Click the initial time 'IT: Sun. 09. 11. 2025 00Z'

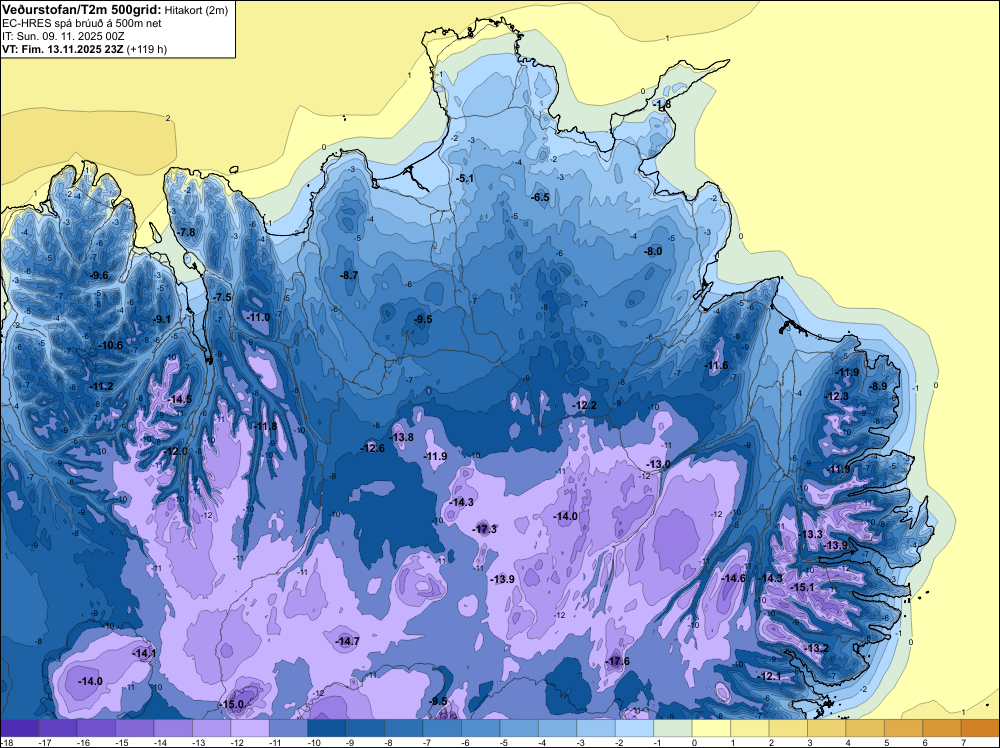(x=63, y=36)
